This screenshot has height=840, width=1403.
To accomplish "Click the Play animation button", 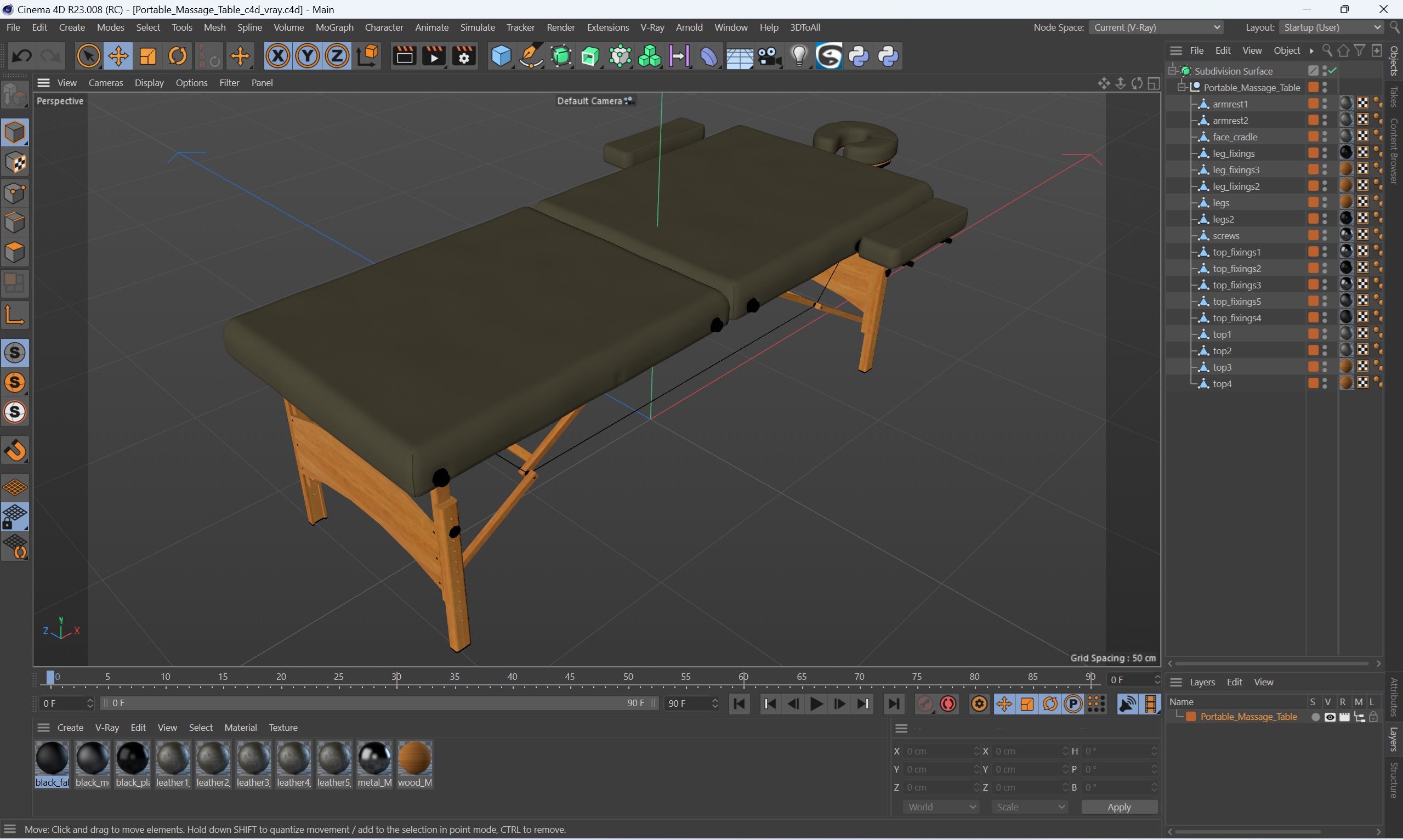I will [x=817, y=703].
